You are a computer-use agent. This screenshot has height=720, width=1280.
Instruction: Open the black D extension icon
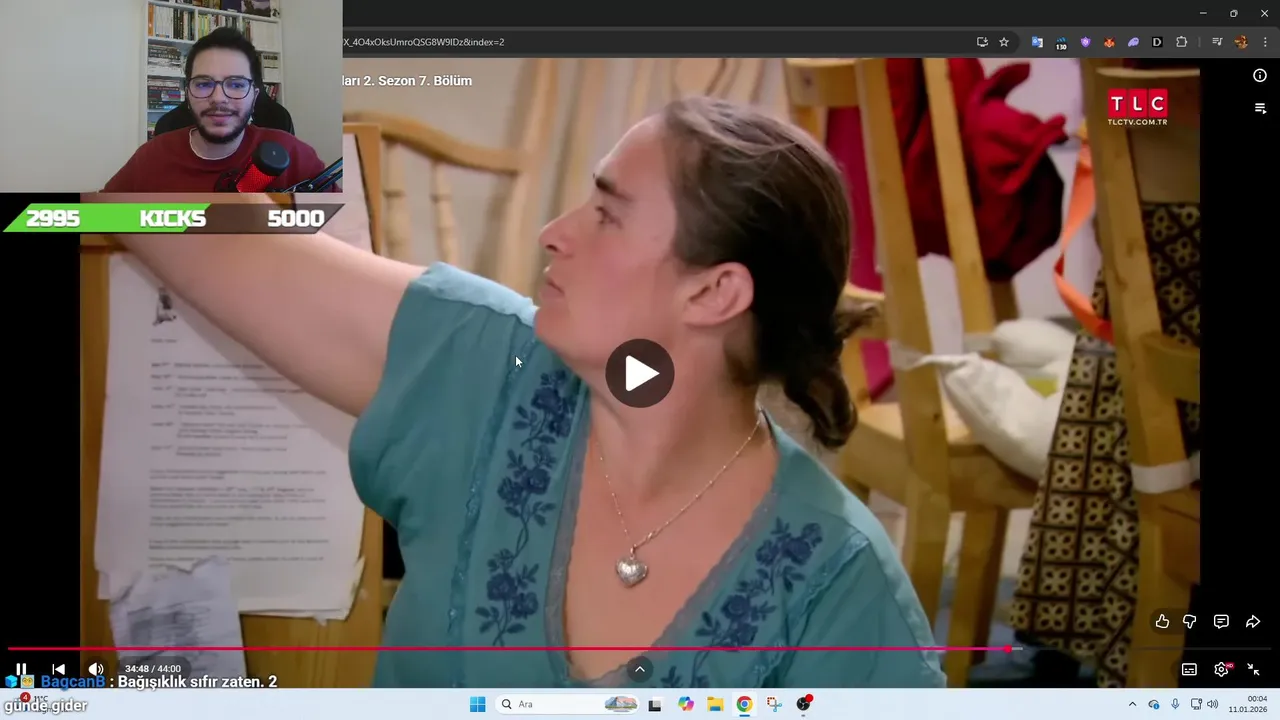[1157, 42]
